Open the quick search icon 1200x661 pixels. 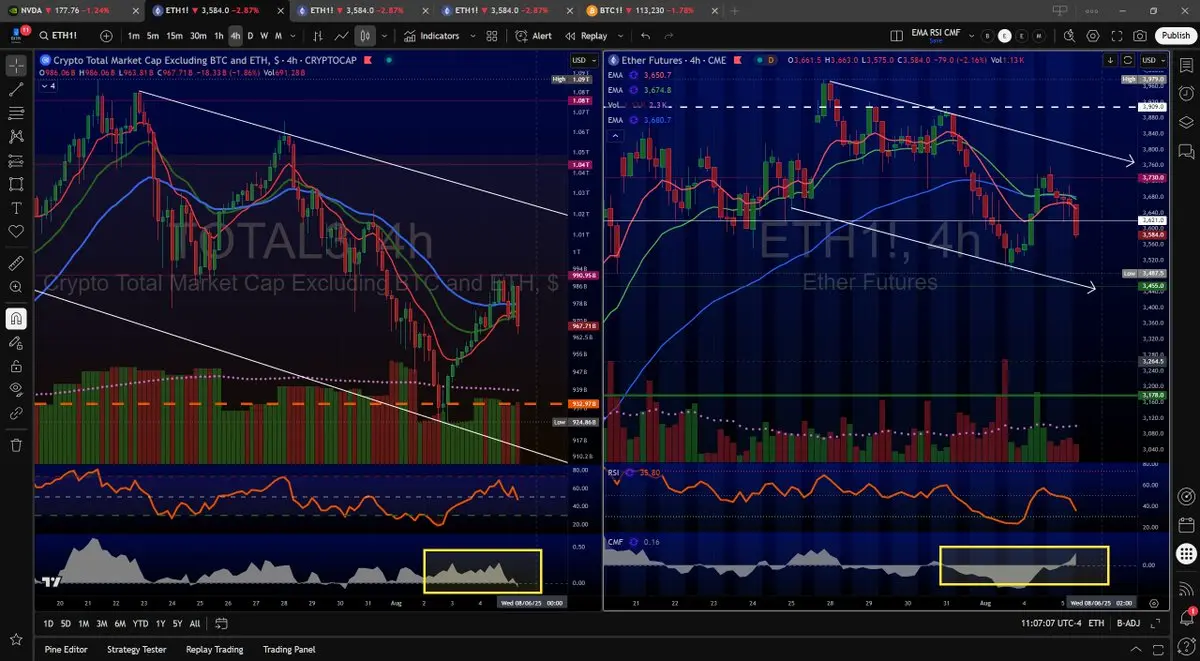1069,36
